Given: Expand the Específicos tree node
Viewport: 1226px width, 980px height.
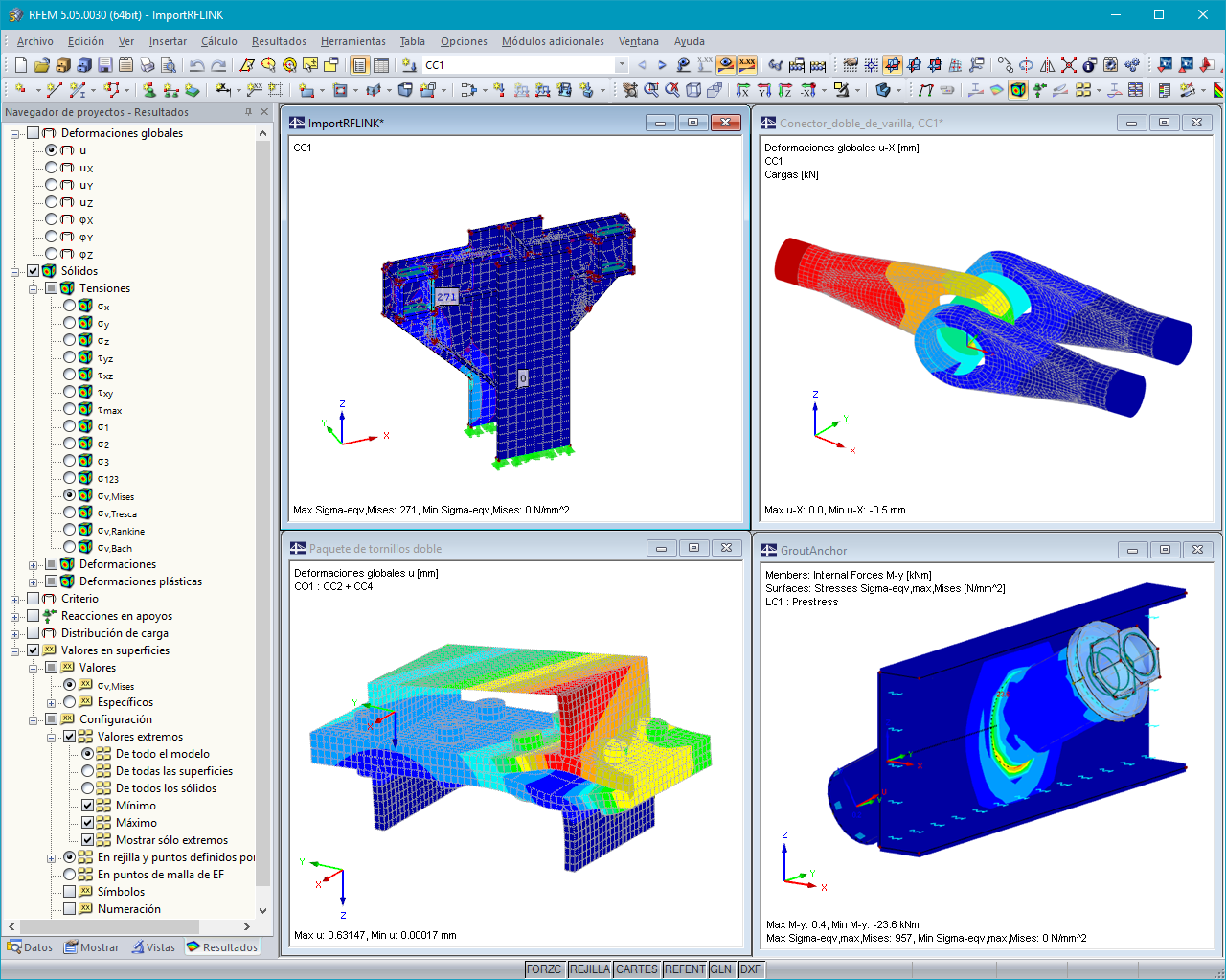Looking at the screenshot, I should pyautogui.click(x=52, y=702).
